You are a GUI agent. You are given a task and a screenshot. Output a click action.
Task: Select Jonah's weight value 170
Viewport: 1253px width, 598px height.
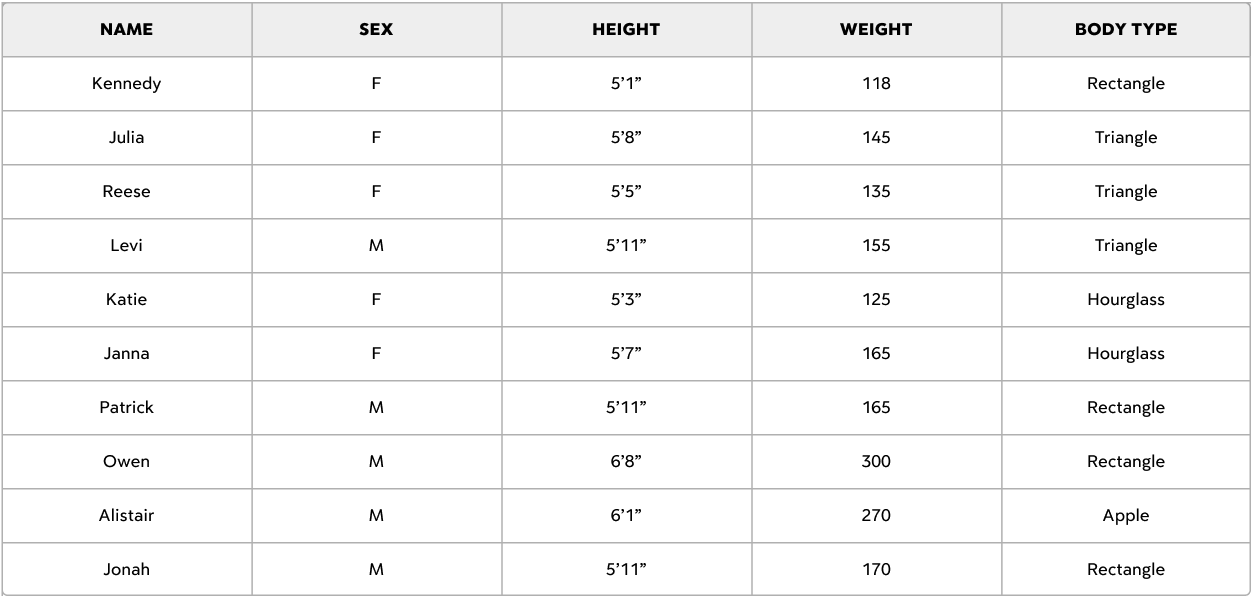876,569
